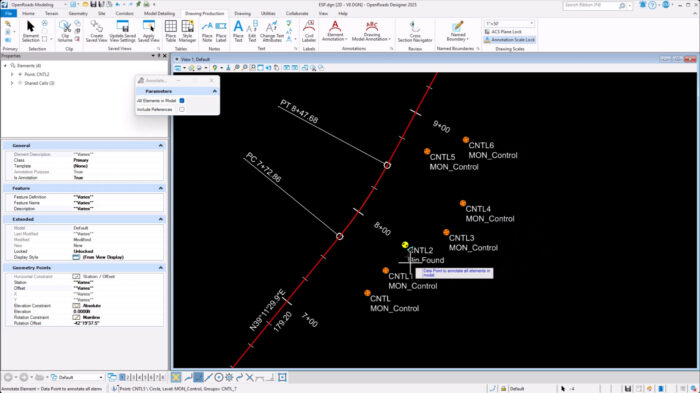This screenshot has width=700, height=393.
Task: Switch to the Home ribbon tab
Action: click(x=28, y=14)
